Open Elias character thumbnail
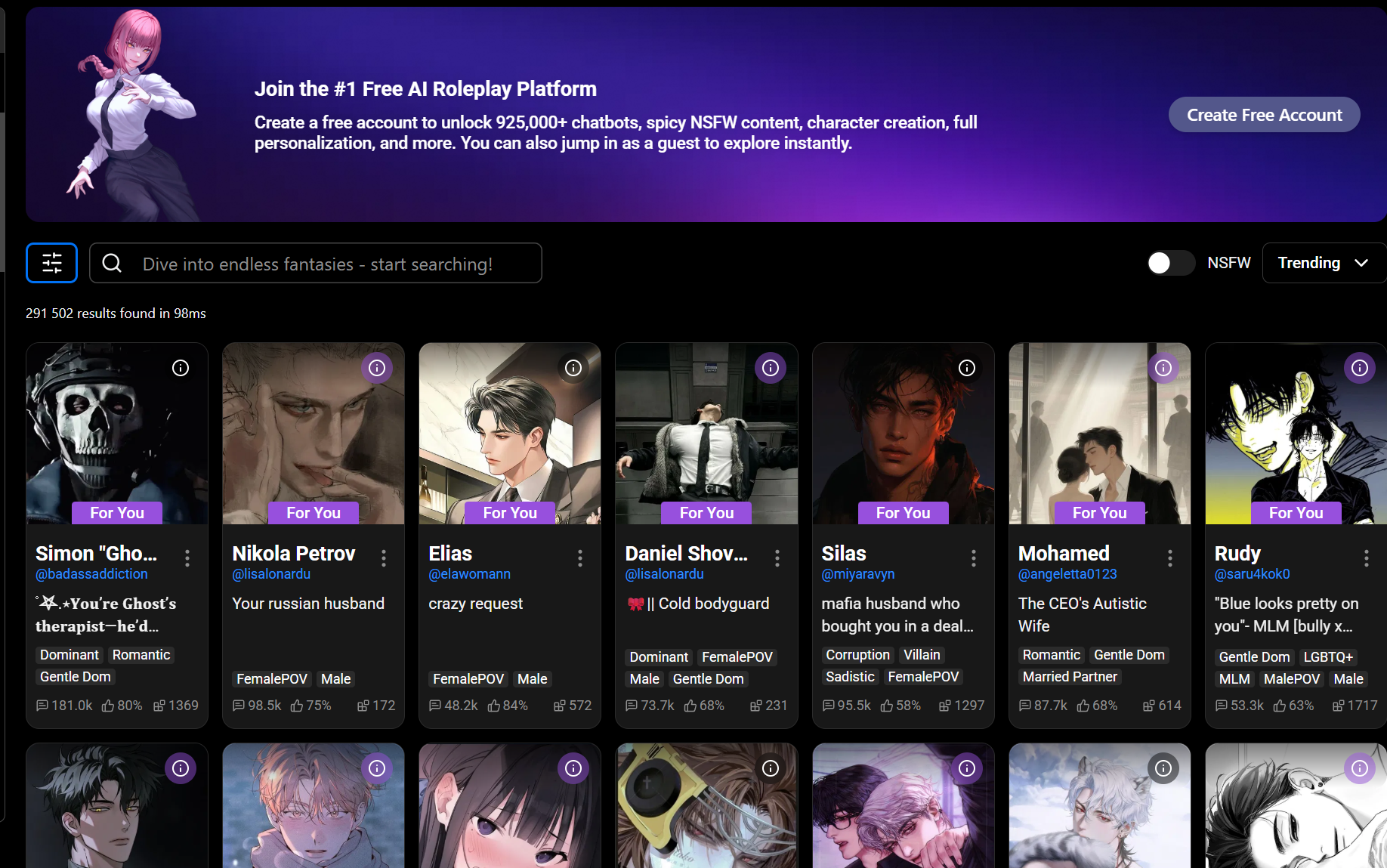 (x=510, y=434)
